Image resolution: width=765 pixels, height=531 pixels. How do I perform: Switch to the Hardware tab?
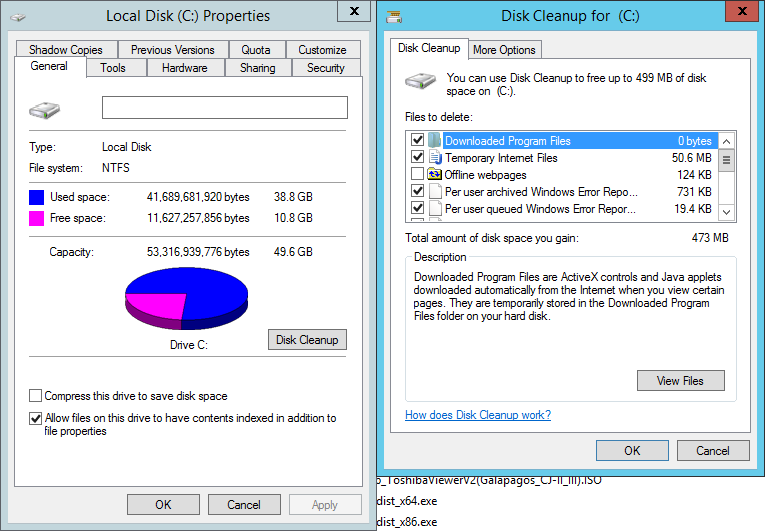(185, 68)
